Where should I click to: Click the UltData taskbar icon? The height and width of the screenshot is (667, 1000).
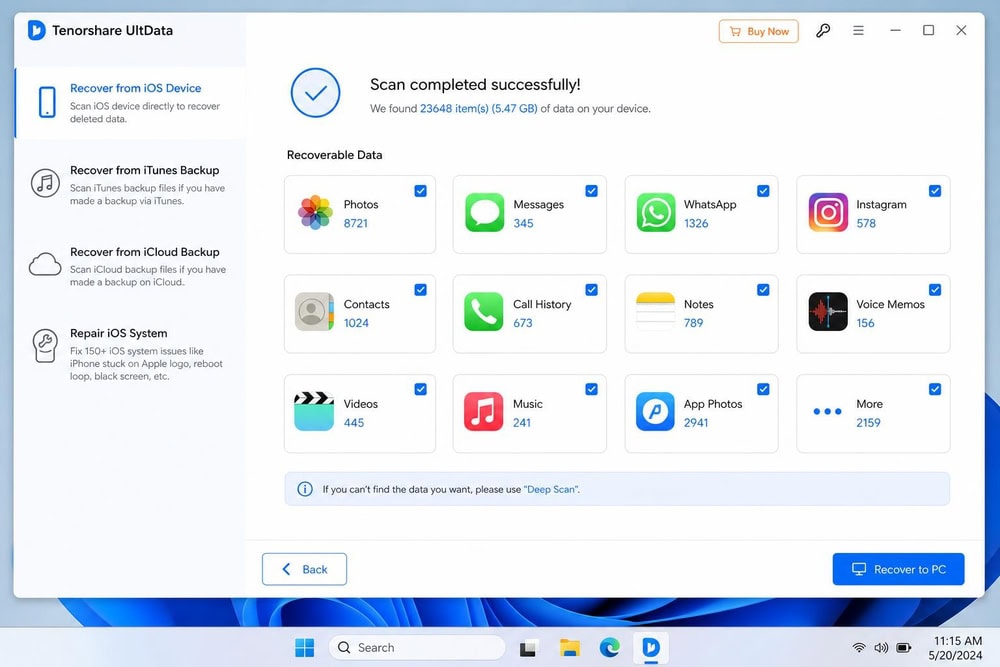point(651,648)
